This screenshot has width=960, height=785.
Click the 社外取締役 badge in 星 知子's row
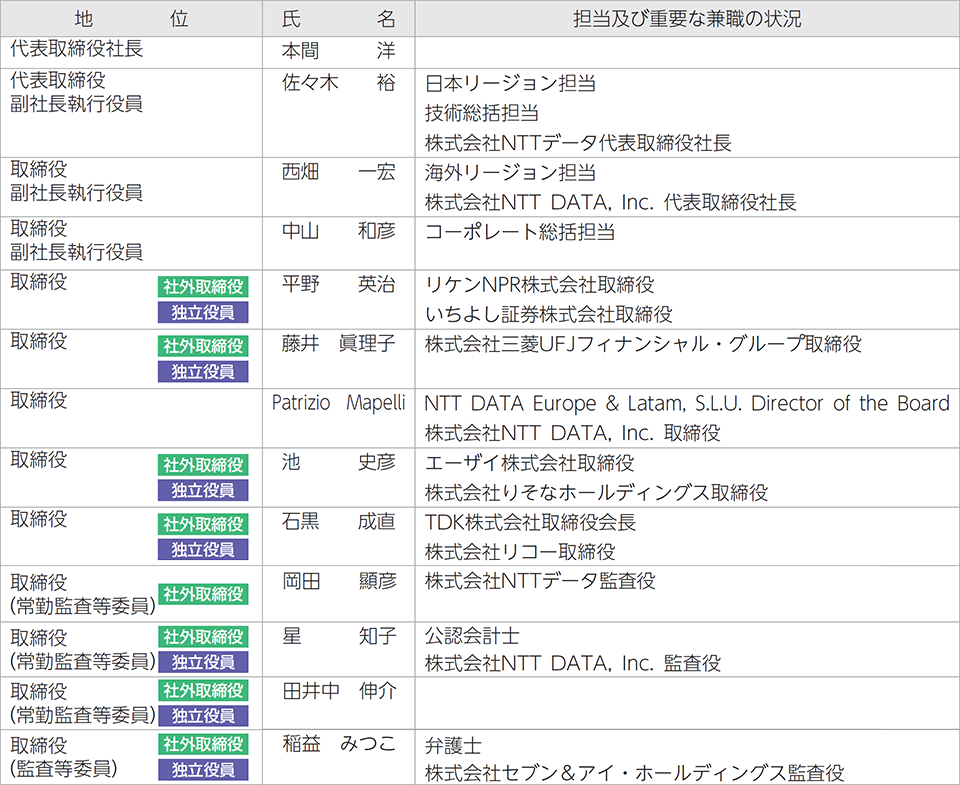(x=203, y=637)
